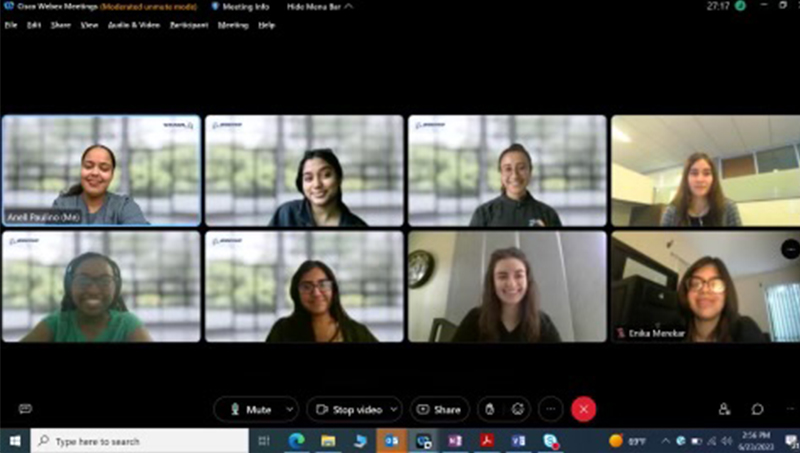Switch to Webex app on taskbar
Screen dimensions: 800x453
tap(423, 441)
